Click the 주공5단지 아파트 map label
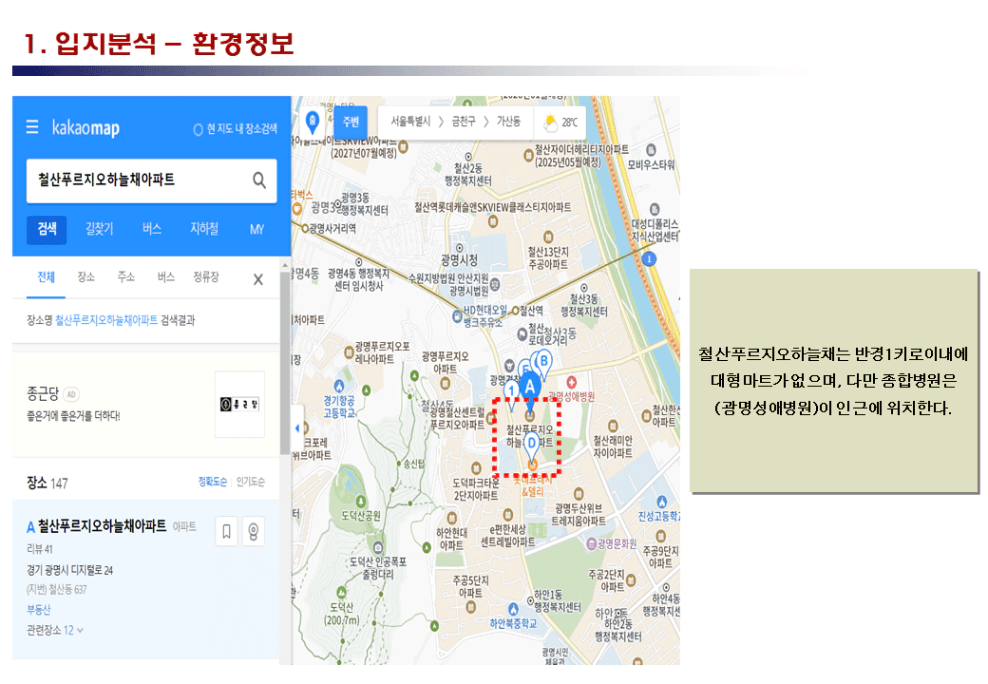Viewport: 988px width, 684px height. [471, 586]
